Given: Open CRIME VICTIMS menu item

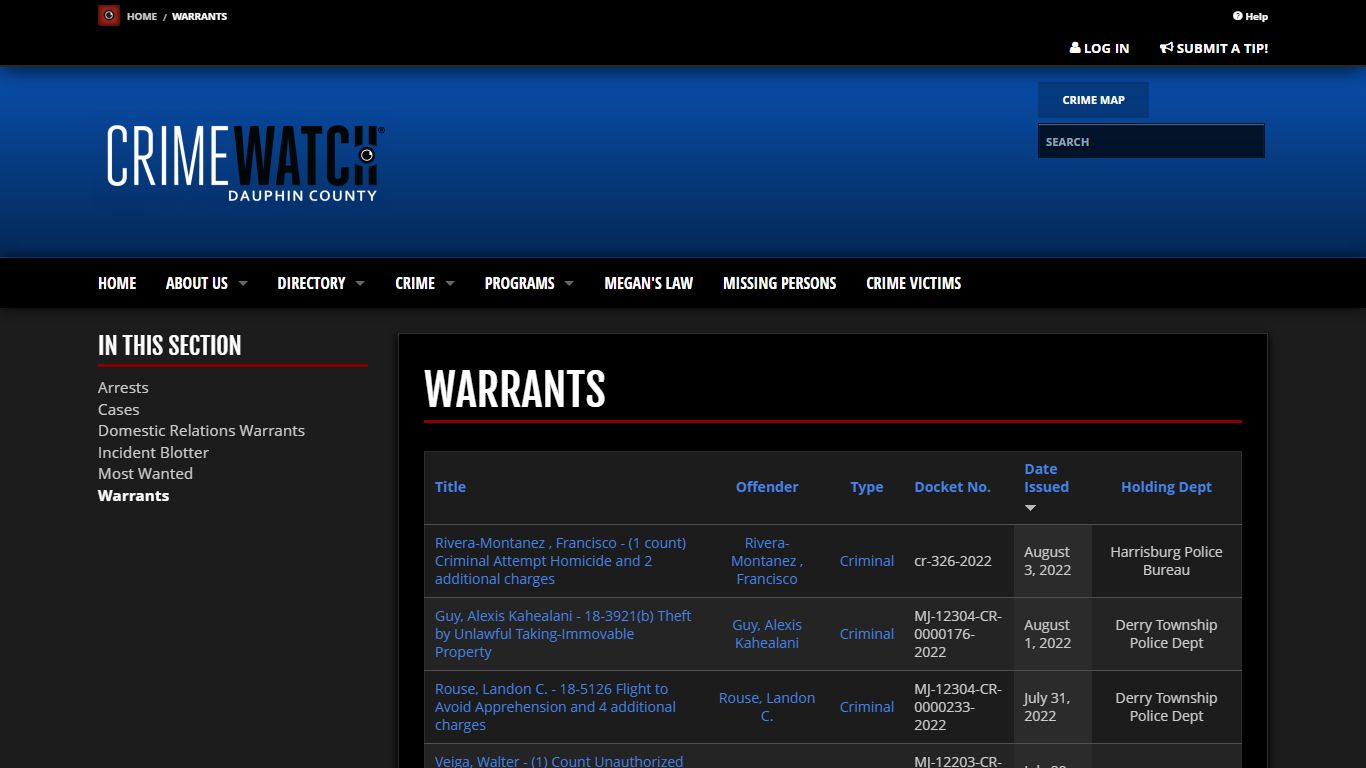Looking at the screenshot, I should pyautogui.click(x=913, y=283).
